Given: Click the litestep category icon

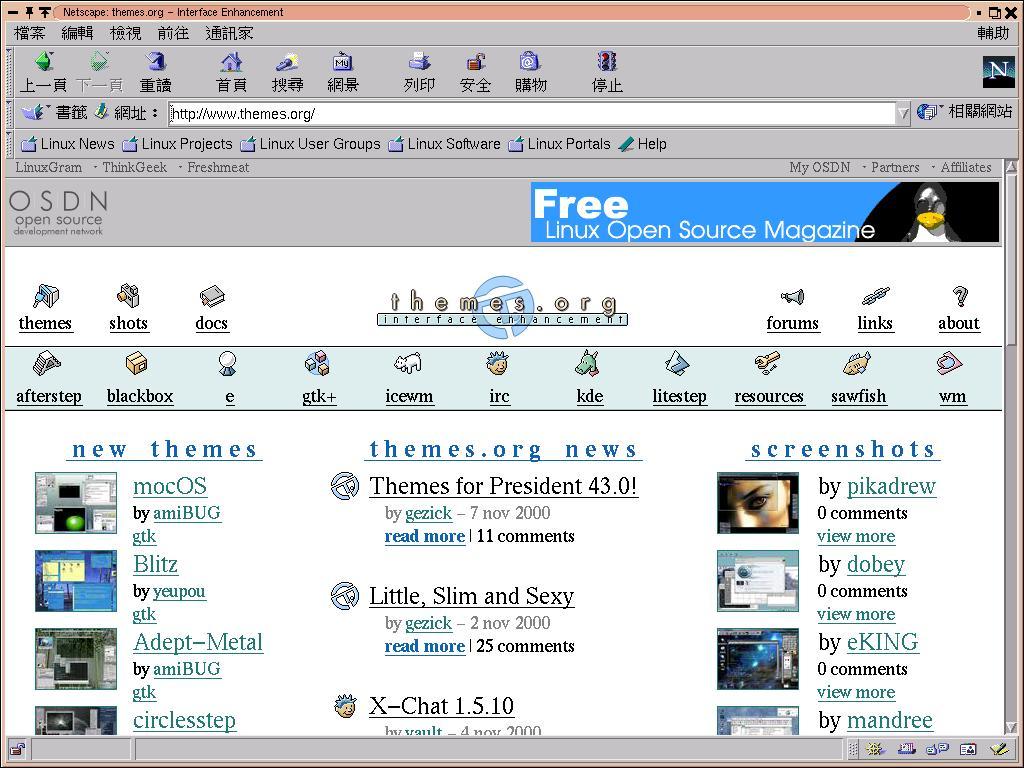Looking at the screenshot, I should pos(677,363).
